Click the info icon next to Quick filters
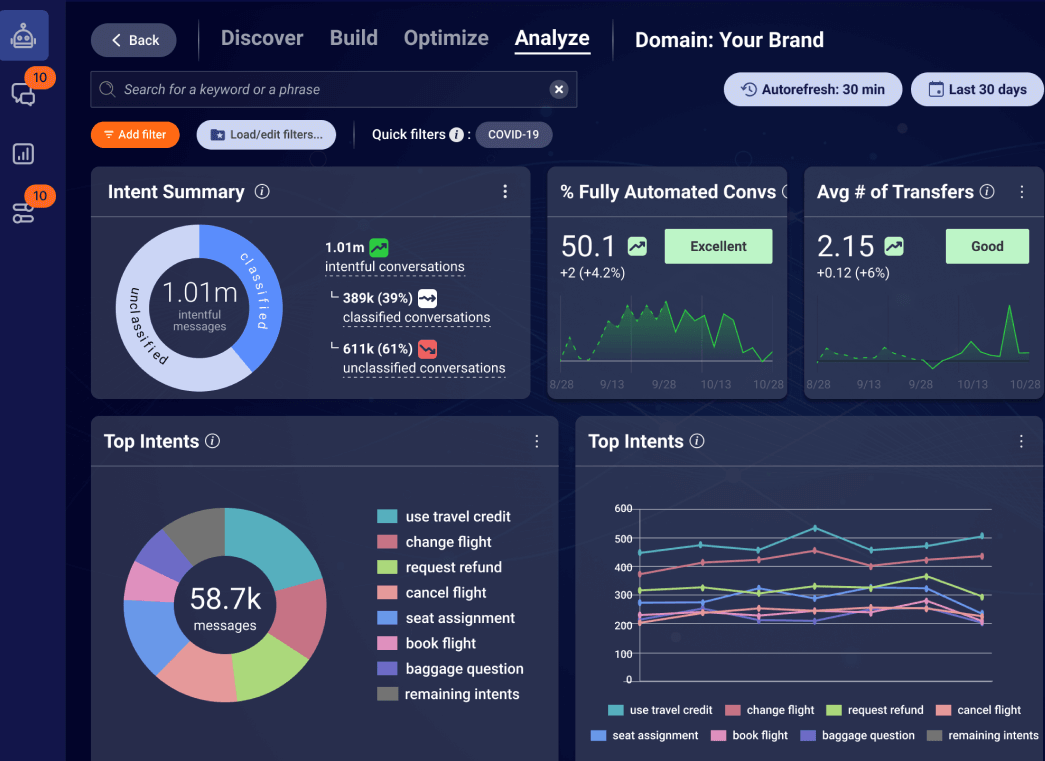The height and width of the screenshot is (761, 1045). 457,134
